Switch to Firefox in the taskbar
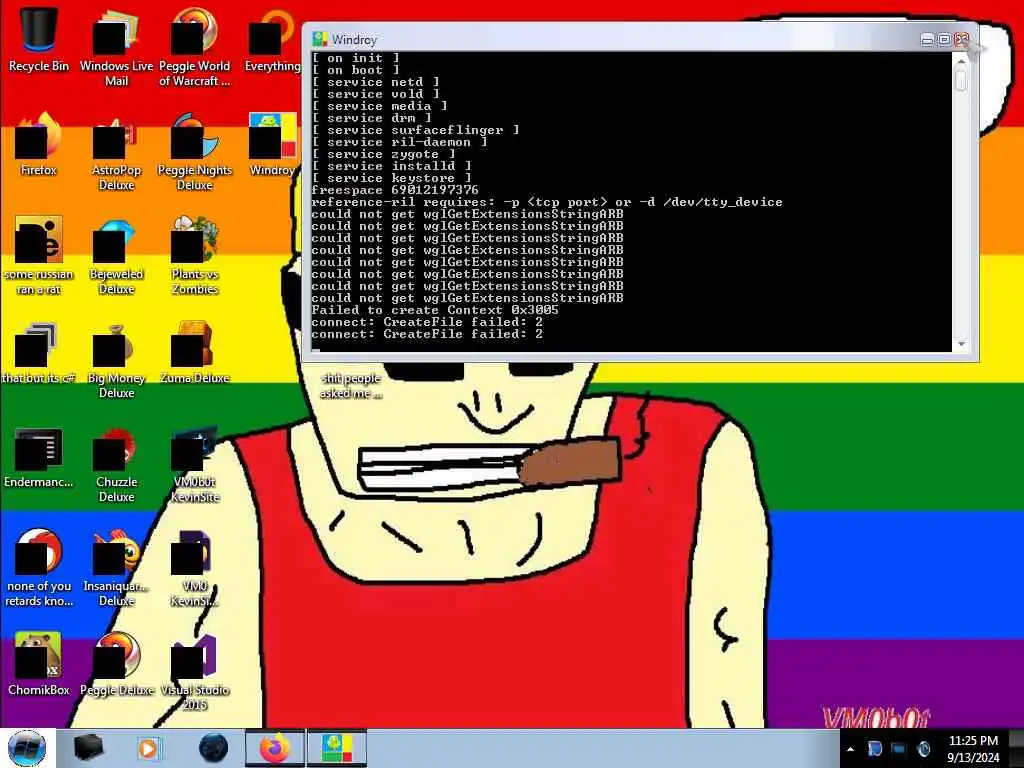The width and height of the screenshot is (1024, 768). point(274,748)
